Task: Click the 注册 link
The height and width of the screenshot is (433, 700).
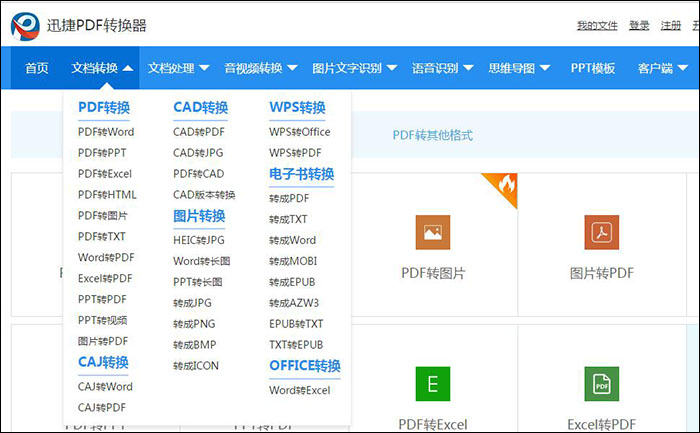Action: coord(671,25)
